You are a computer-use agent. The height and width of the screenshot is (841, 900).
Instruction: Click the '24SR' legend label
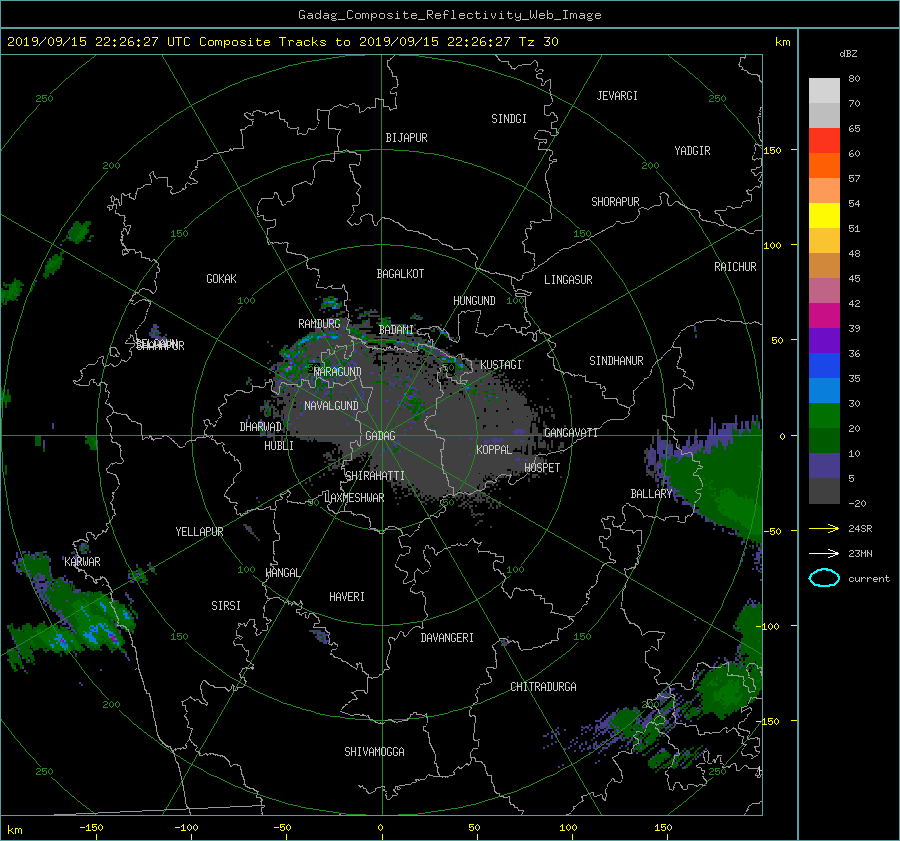[860, 529]
